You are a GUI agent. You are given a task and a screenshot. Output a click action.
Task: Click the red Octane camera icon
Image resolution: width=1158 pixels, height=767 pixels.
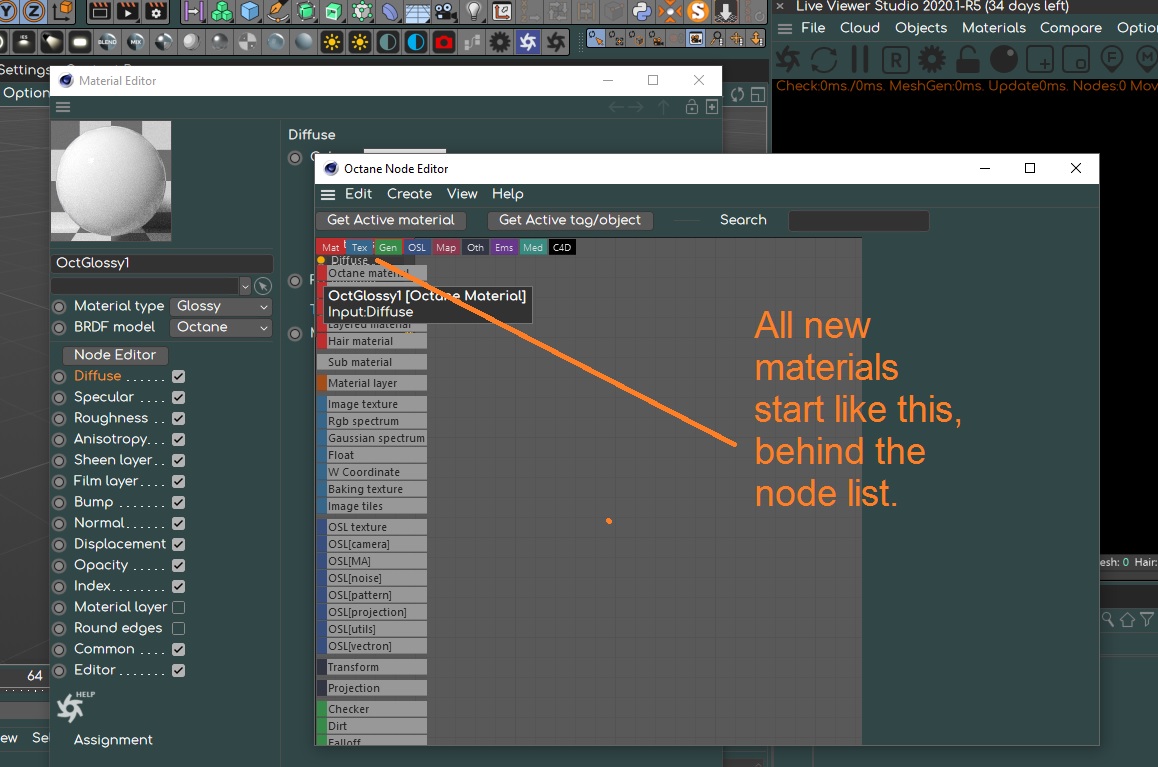(444, 41)
